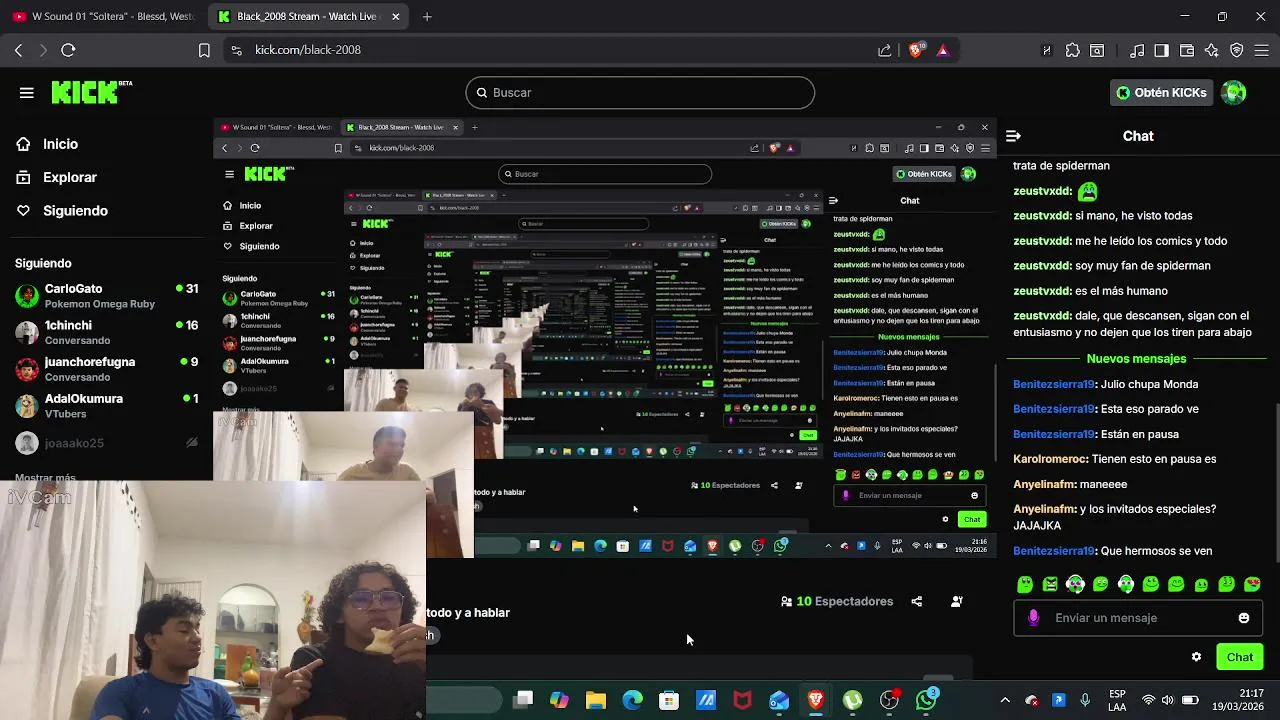Open volume control in system tray
The width and height of the screenshot is (1280, 720).
tap(1169, 700)
